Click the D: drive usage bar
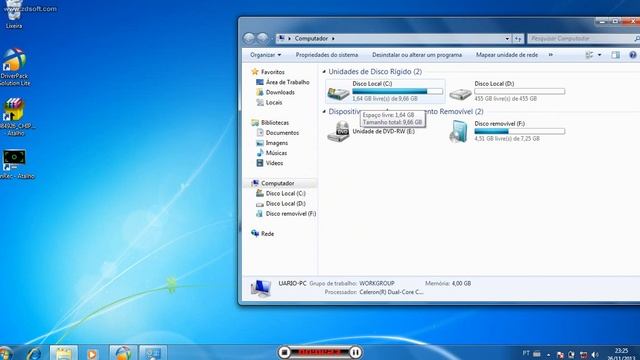640x360 pixels. [520, 91]
